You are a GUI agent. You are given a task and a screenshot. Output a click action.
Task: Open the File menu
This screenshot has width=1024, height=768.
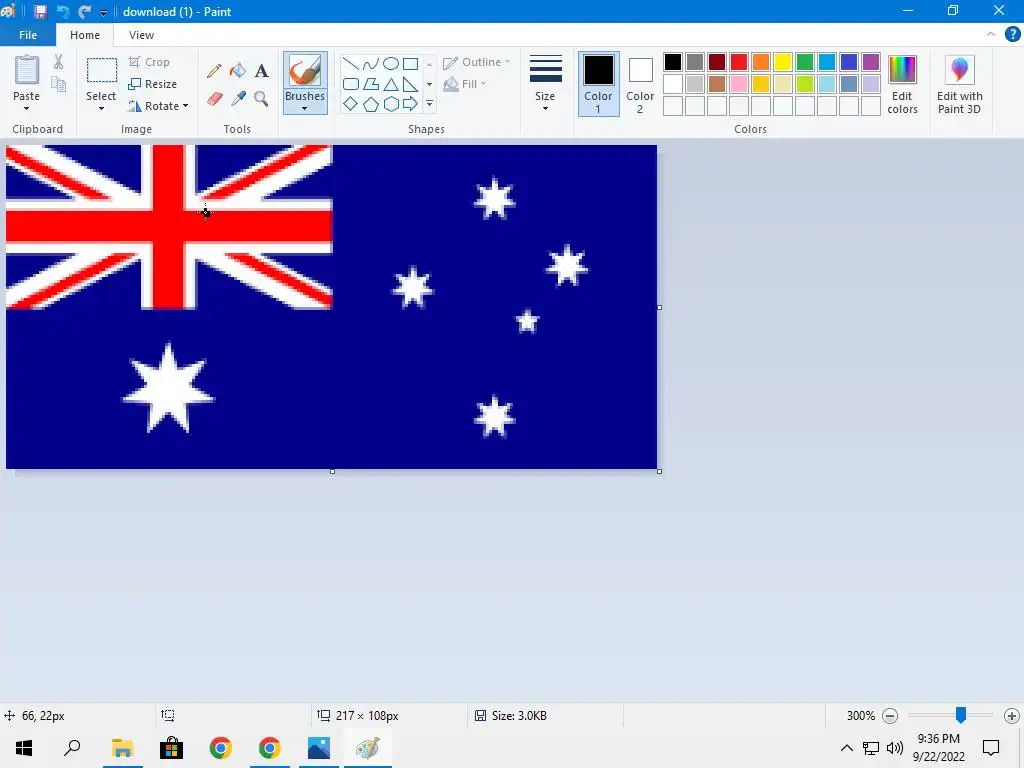[28, 35]
